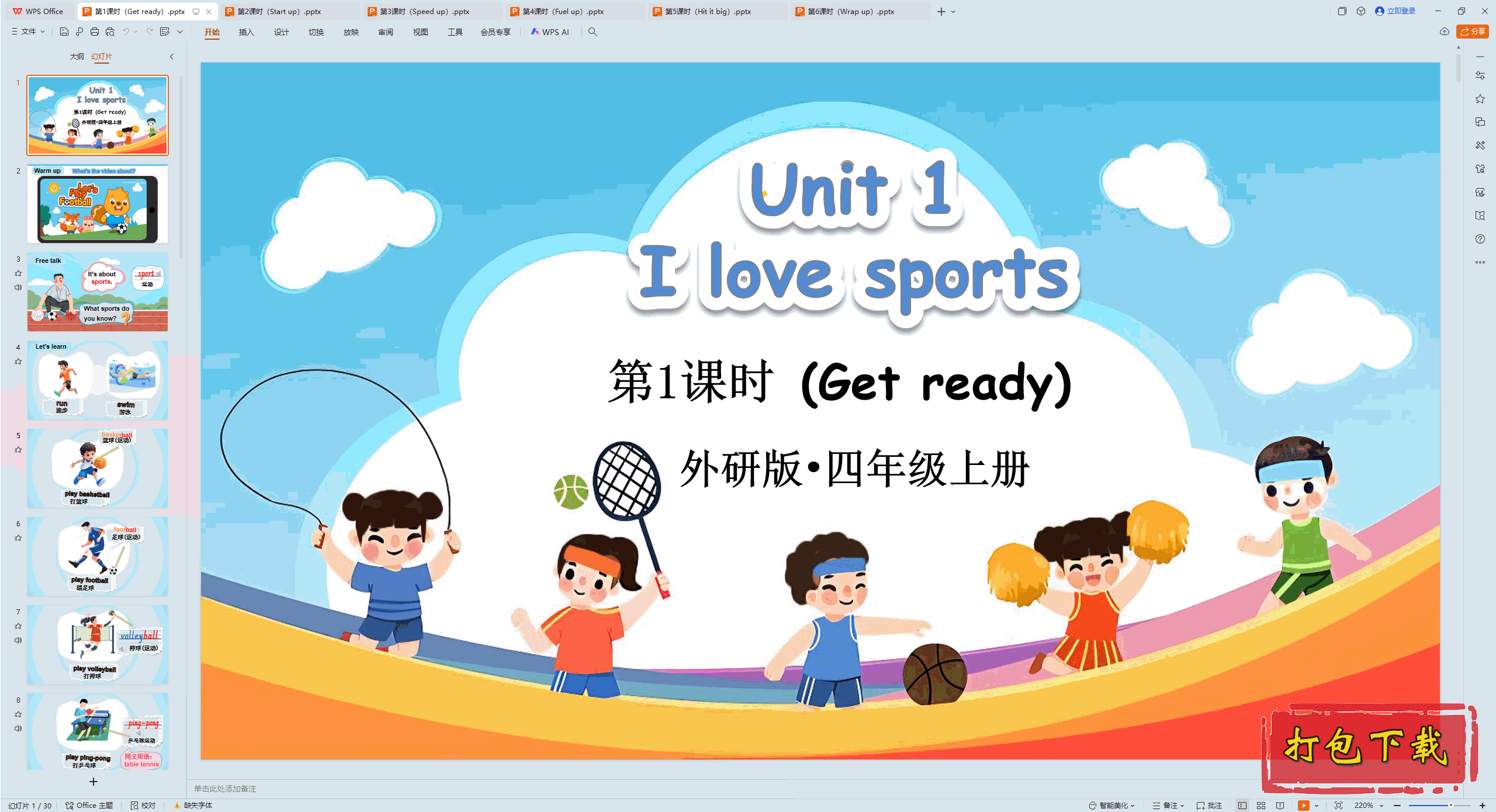1496x812 pixels.
Task: Click the Save icon in quick toolbar
Action: point(64,32)
